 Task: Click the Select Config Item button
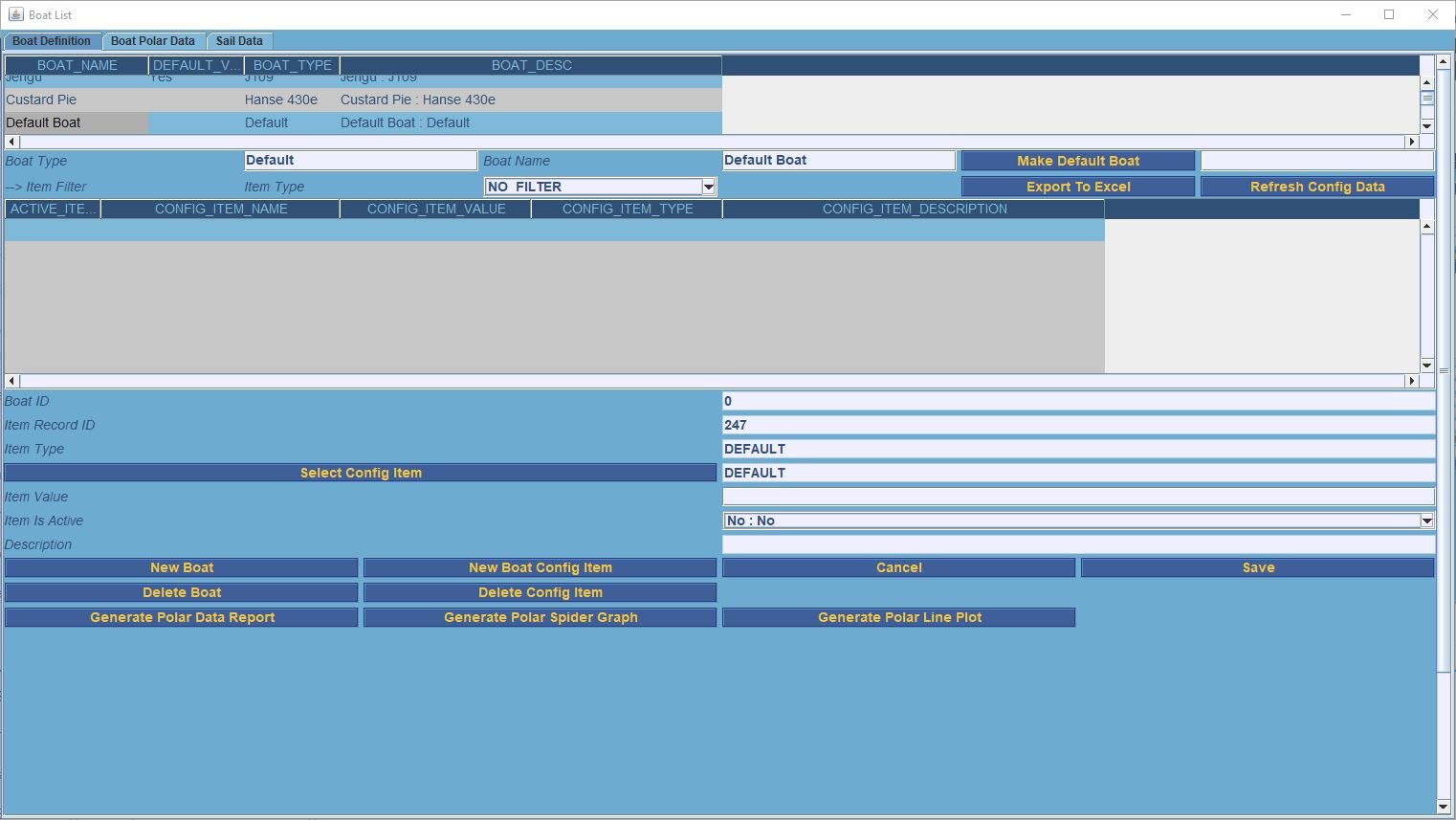point(361,473)
